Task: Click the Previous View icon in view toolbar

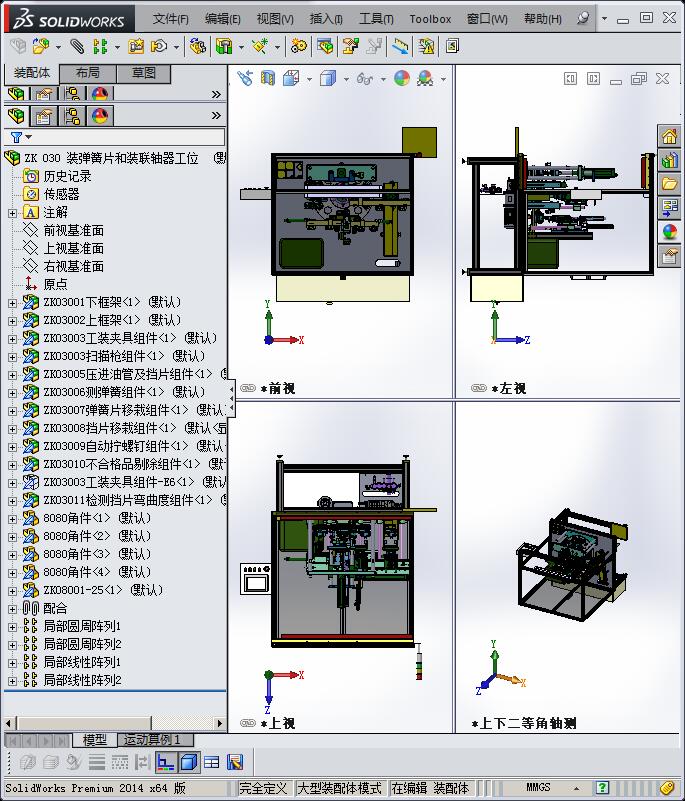Action: click(245, 79)
